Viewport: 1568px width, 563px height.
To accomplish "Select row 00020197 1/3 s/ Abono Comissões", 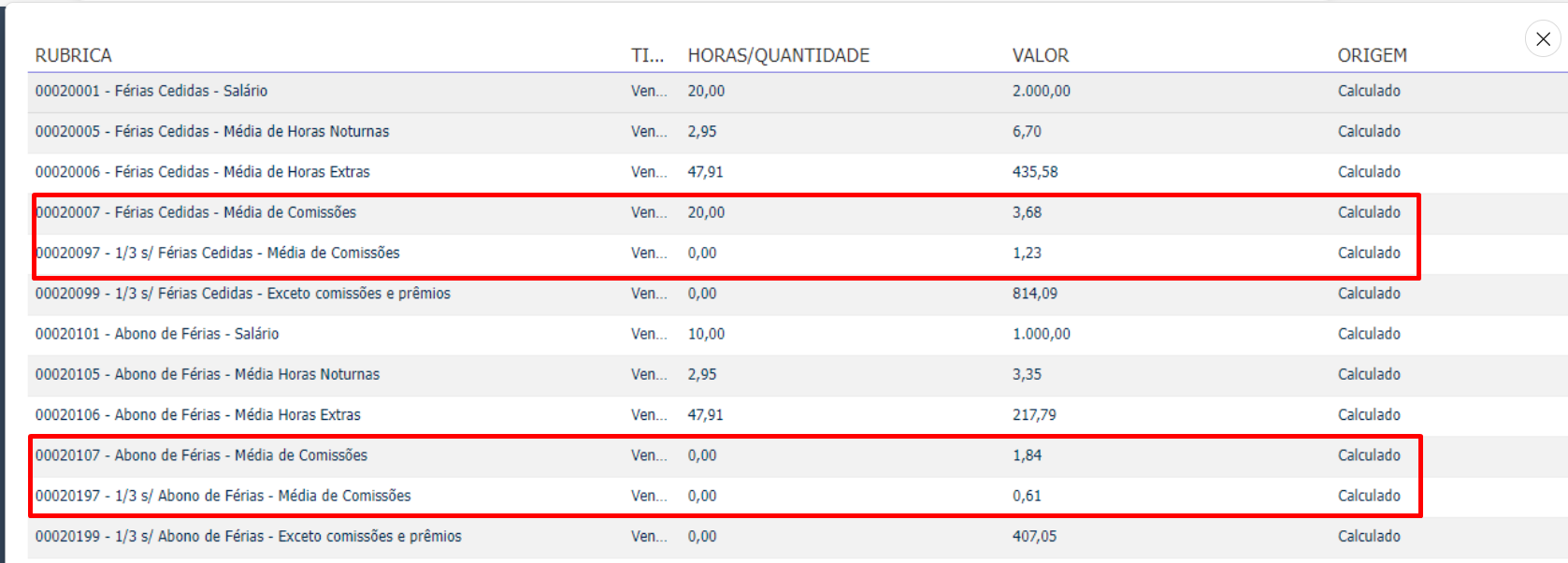I will (x=798, y=497).
